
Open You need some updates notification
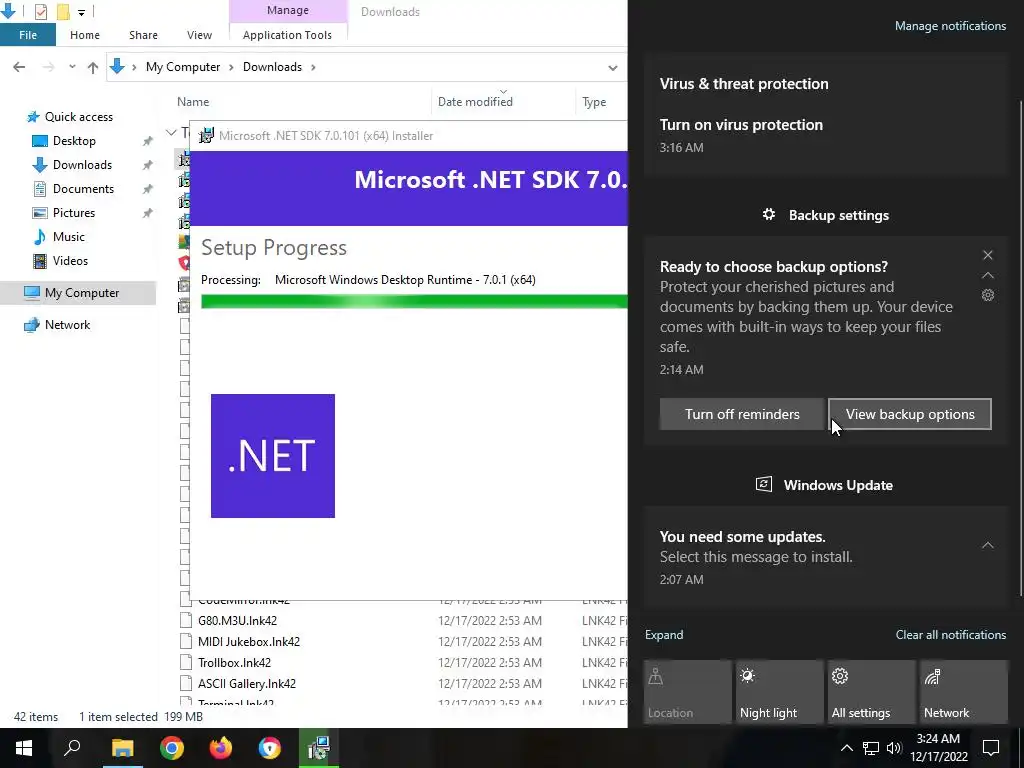(x=826, y=557)
